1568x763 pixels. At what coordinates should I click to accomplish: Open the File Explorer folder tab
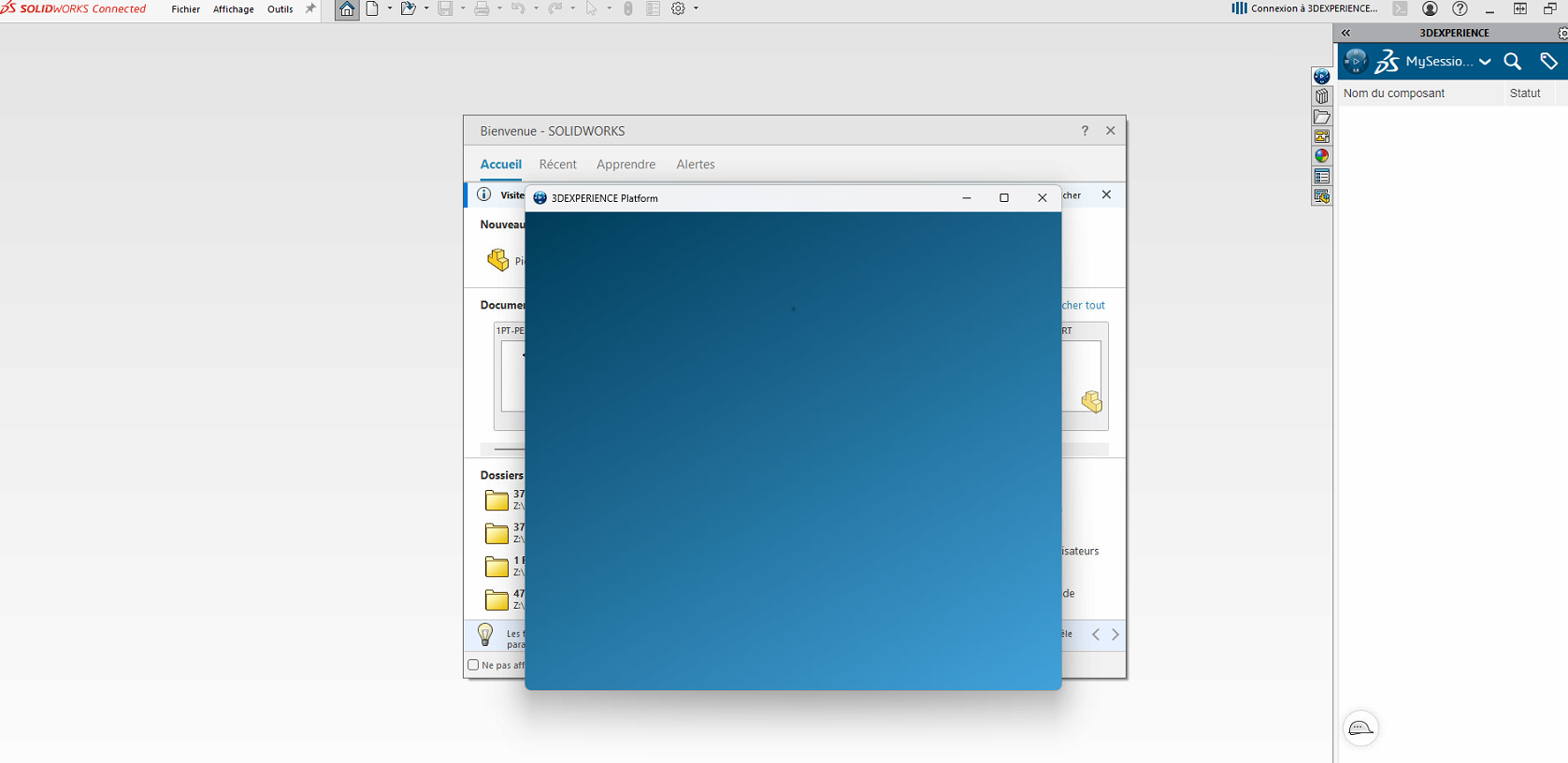(x=1321, y=117)
